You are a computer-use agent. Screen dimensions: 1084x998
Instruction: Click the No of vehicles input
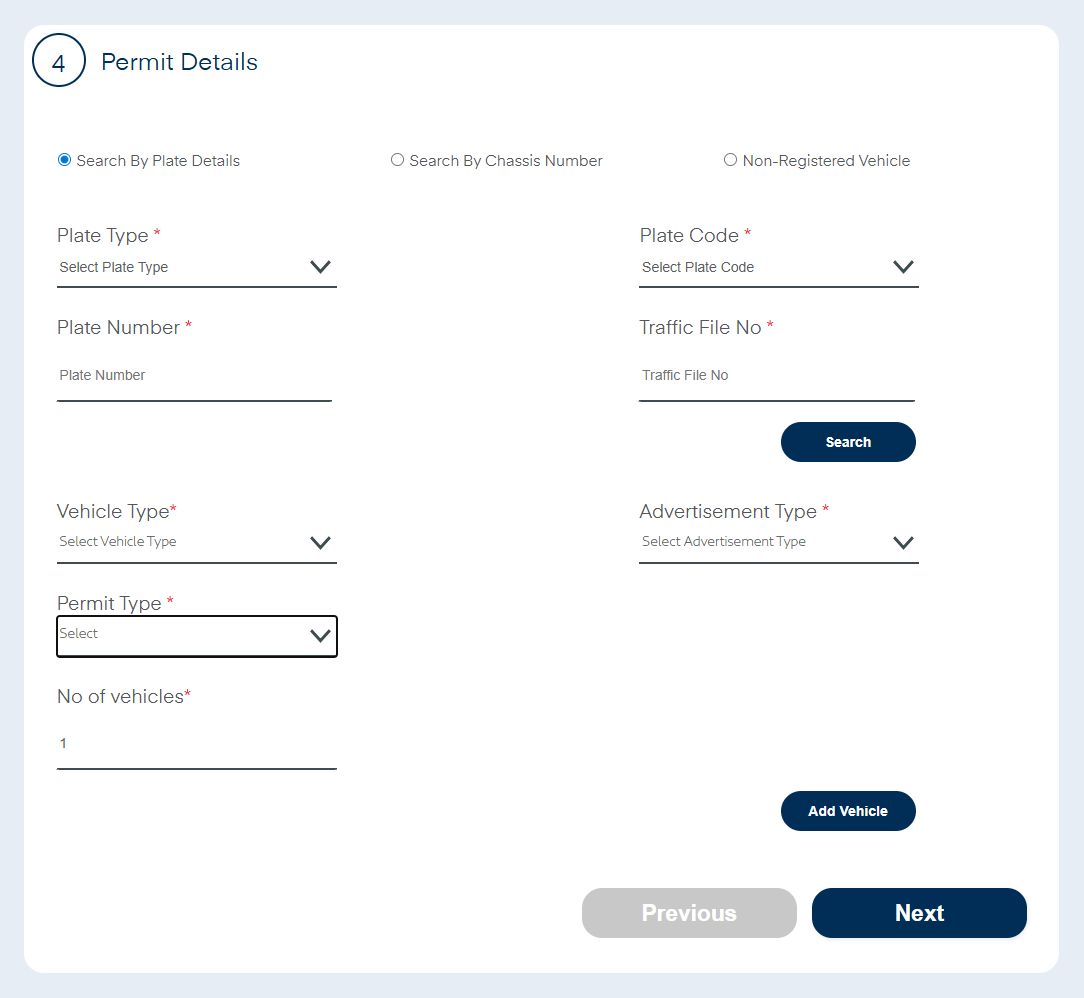click(x=196, y=744)
